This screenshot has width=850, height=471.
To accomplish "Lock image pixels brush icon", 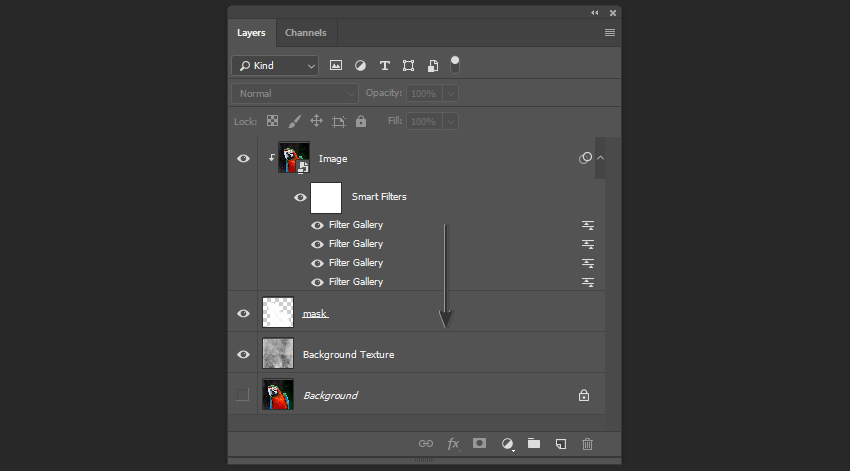I will (294, 121).
